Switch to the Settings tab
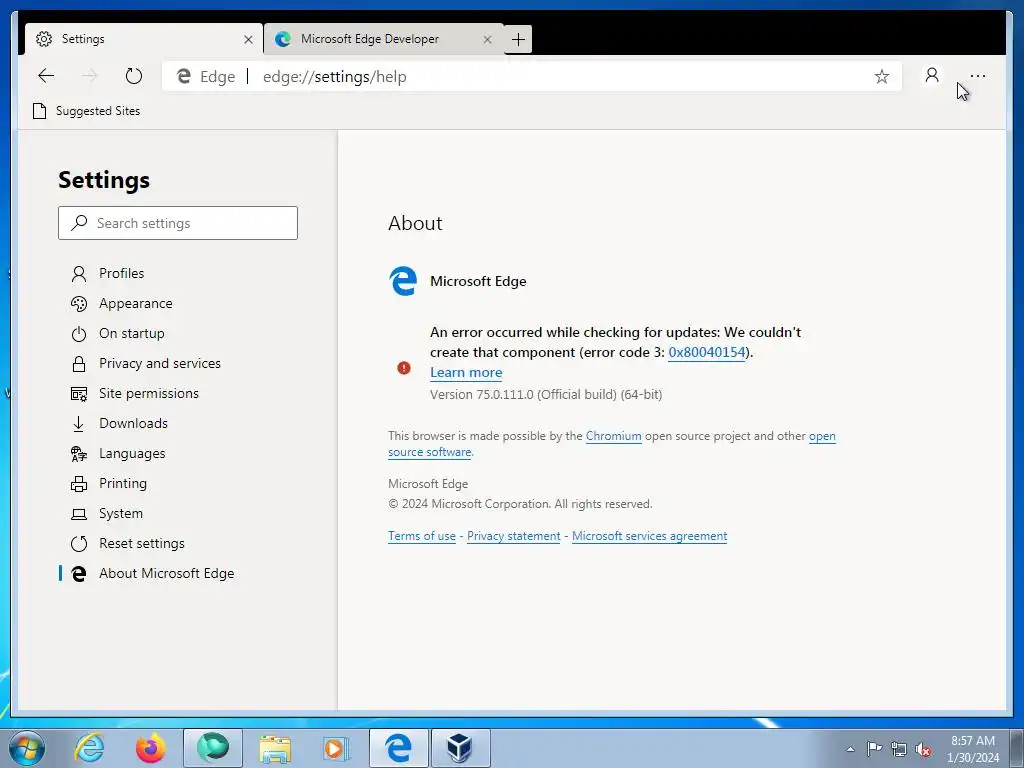This screenshot has height=768, width=1024. [144, 39]
